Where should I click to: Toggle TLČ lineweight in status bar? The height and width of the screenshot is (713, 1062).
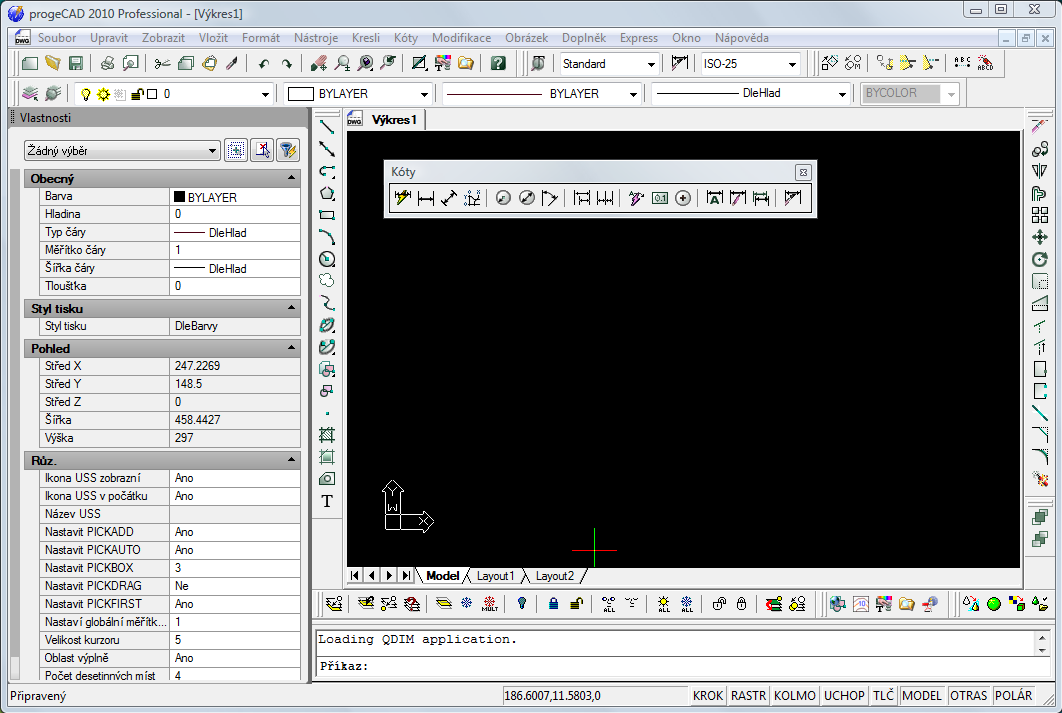[x=883, y=695]
